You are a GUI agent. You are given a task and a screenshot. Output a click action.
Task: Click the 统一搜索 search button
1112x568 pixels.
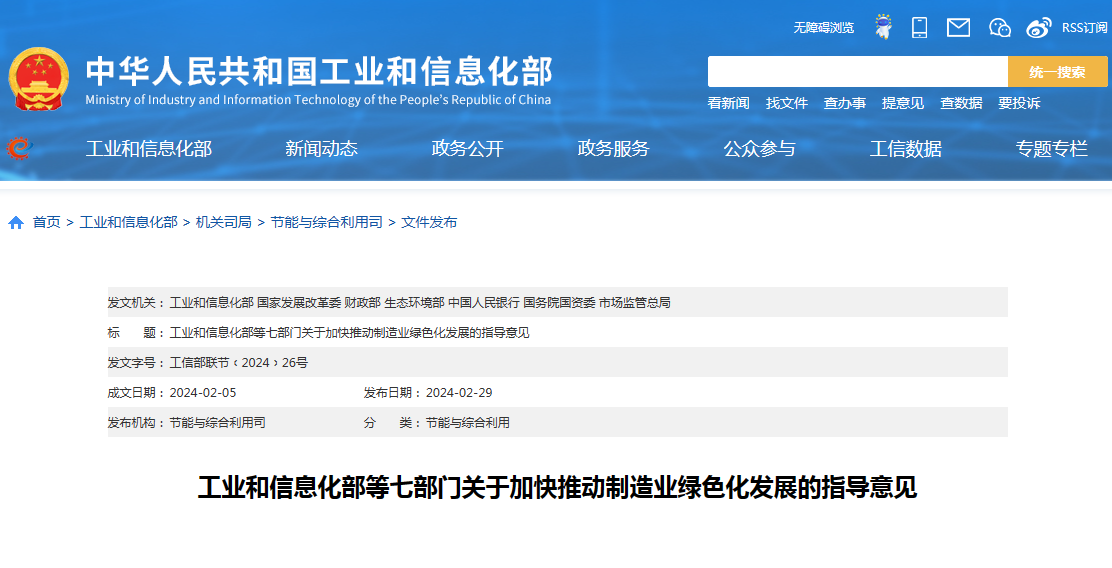point(1057,72)
